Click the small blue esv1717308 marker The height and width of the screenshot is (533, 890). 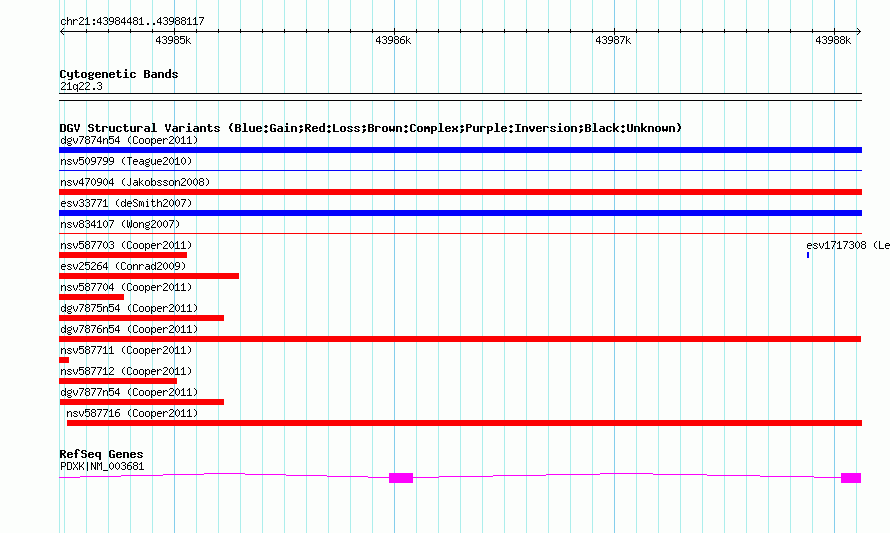(x=808, y=255)
